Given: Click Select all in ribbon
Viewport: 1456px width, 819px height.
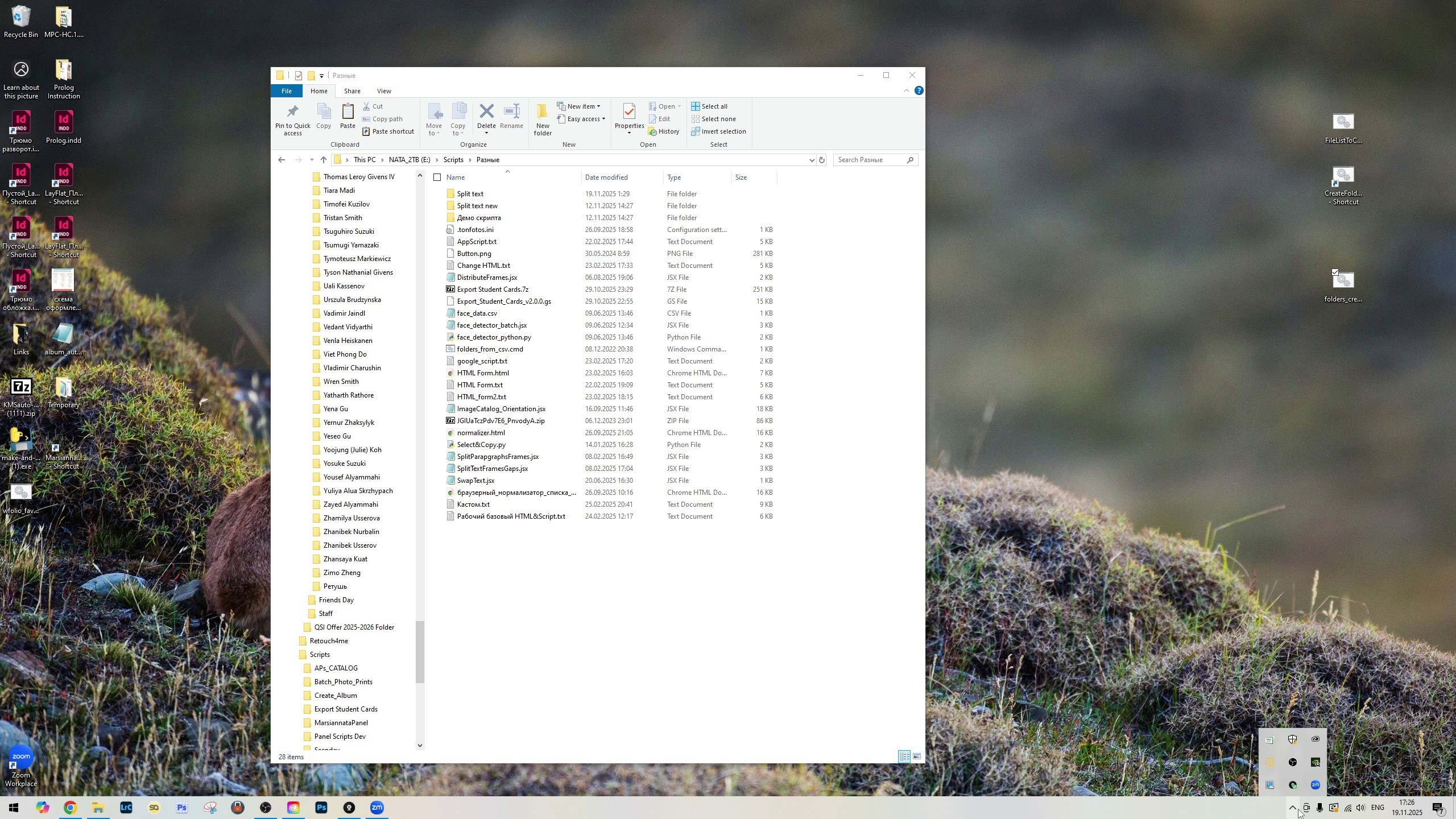Looking at the screenshot, I should point(713,106).
